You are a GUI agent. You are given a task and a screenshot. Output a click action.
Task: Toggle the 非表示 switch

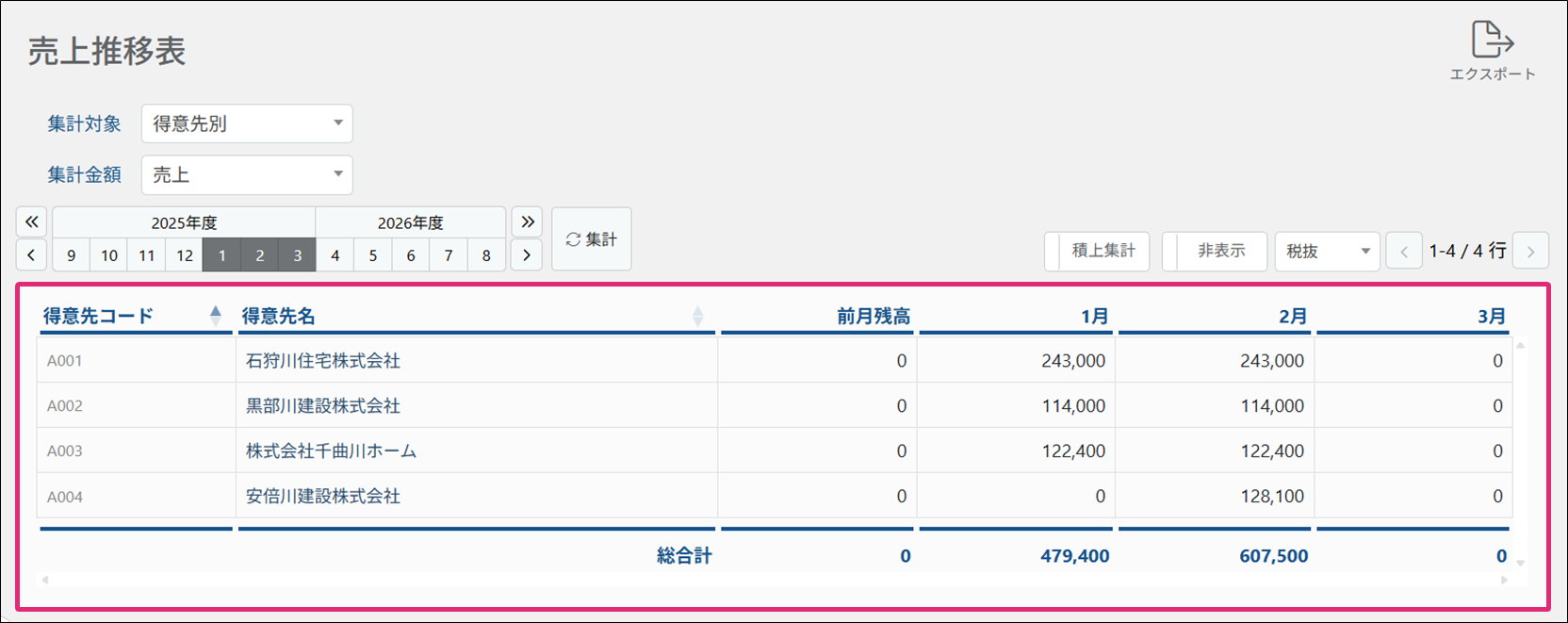pyautogui.click(x=1215, y=252)
